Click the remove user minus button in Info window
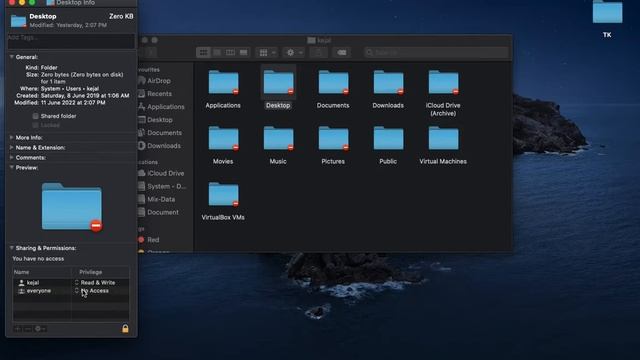Viewport: 640px width, 360px height. click(27, 329)
